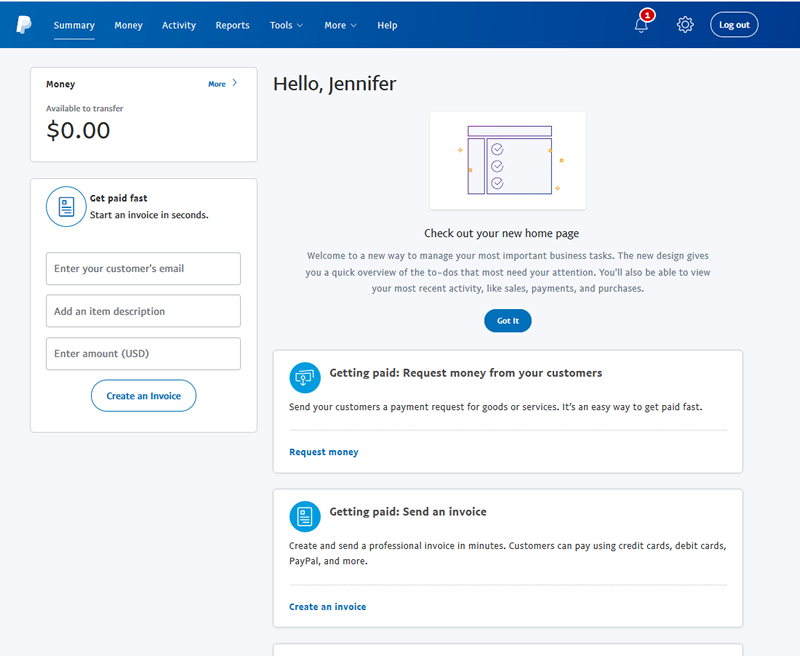Click the Send an invoice card icon
800x656 pixels.
pyautogui.click(x=305, y=516)
